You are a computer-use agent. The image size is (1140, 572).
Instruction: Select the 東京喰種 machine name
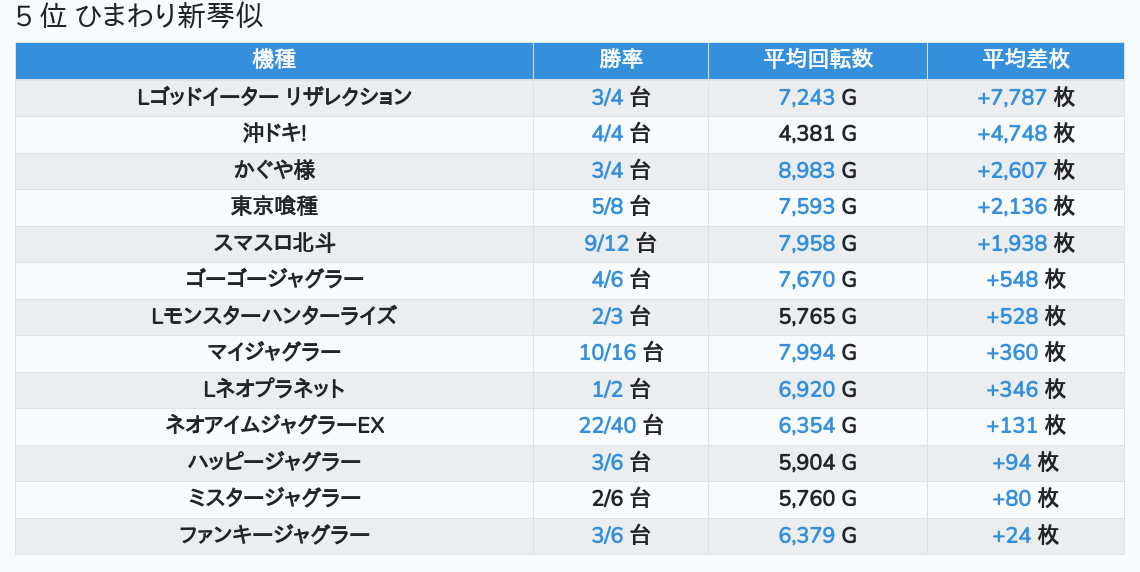click(274, 206)
